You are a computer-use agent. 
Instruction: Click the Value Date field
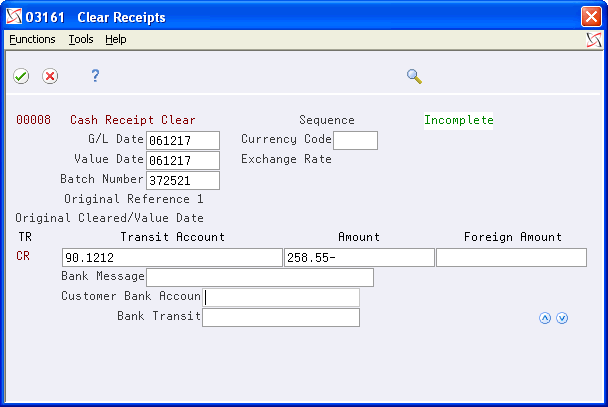[x=183, y=160]
